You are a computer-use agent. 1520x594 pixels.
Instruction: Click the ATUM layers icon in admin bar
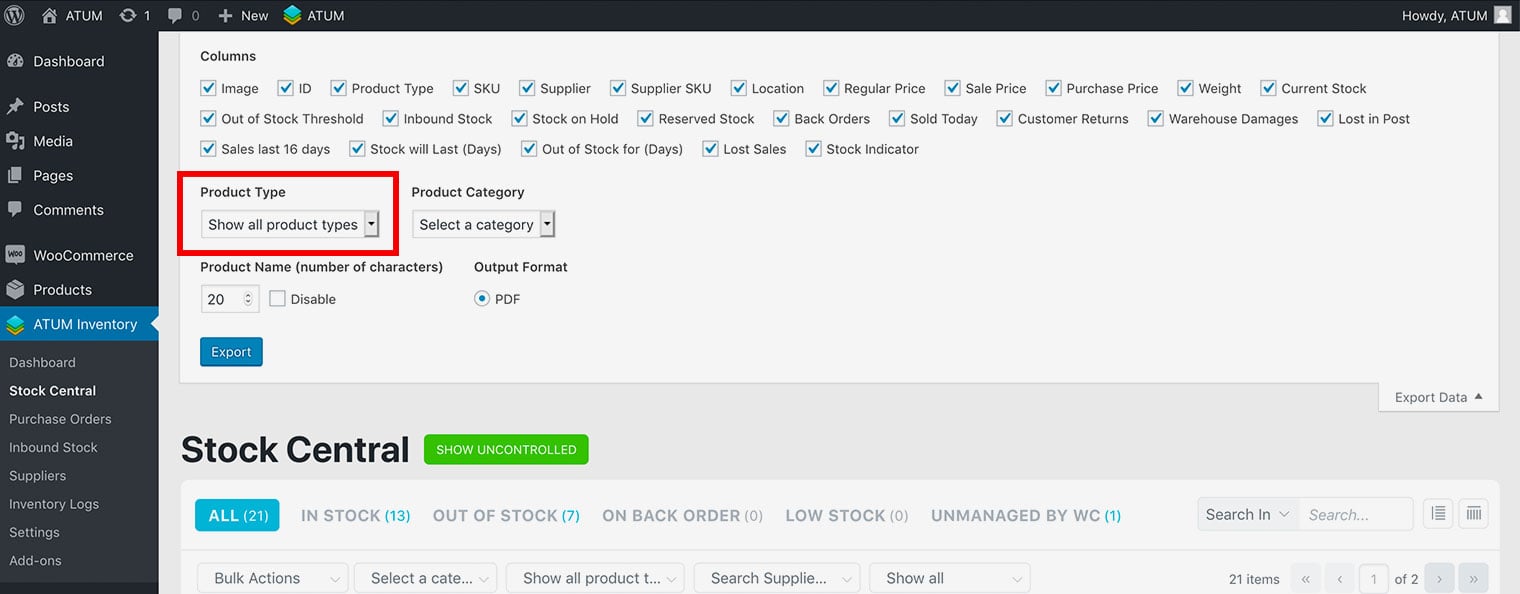(292, 15)
